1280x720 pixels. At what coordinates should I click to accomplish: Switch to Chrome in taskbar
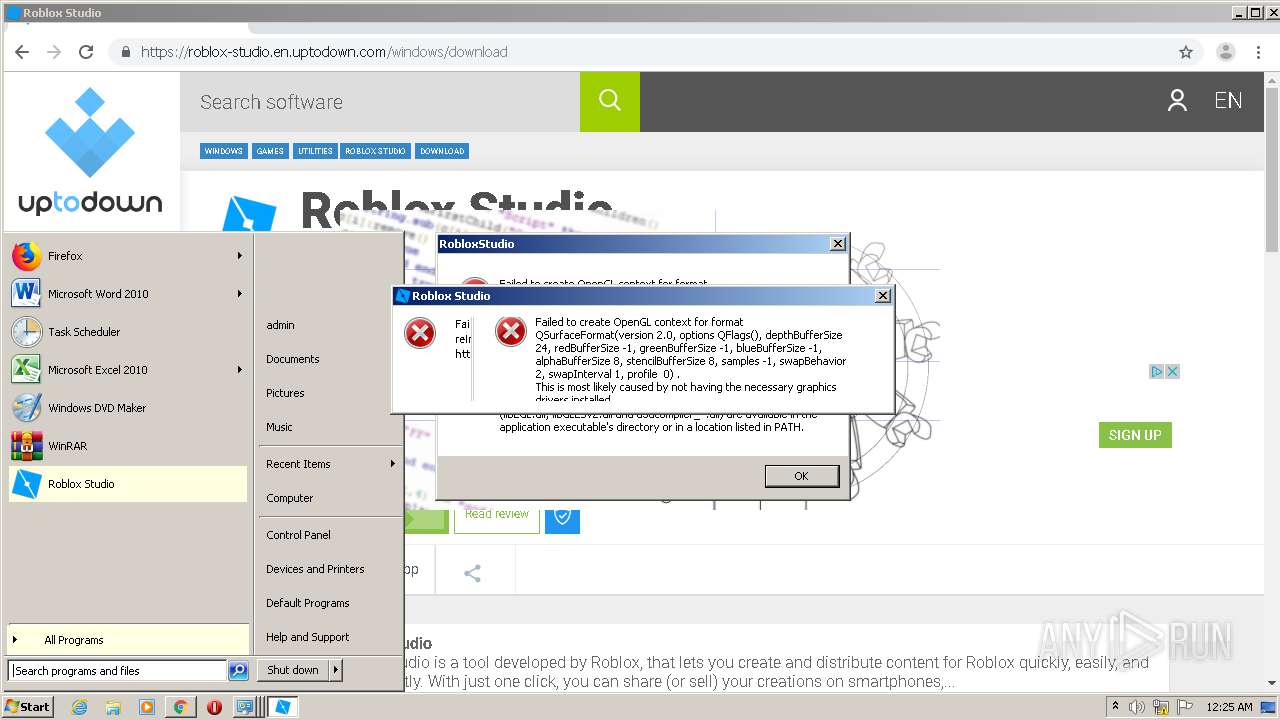pos(180,707)
